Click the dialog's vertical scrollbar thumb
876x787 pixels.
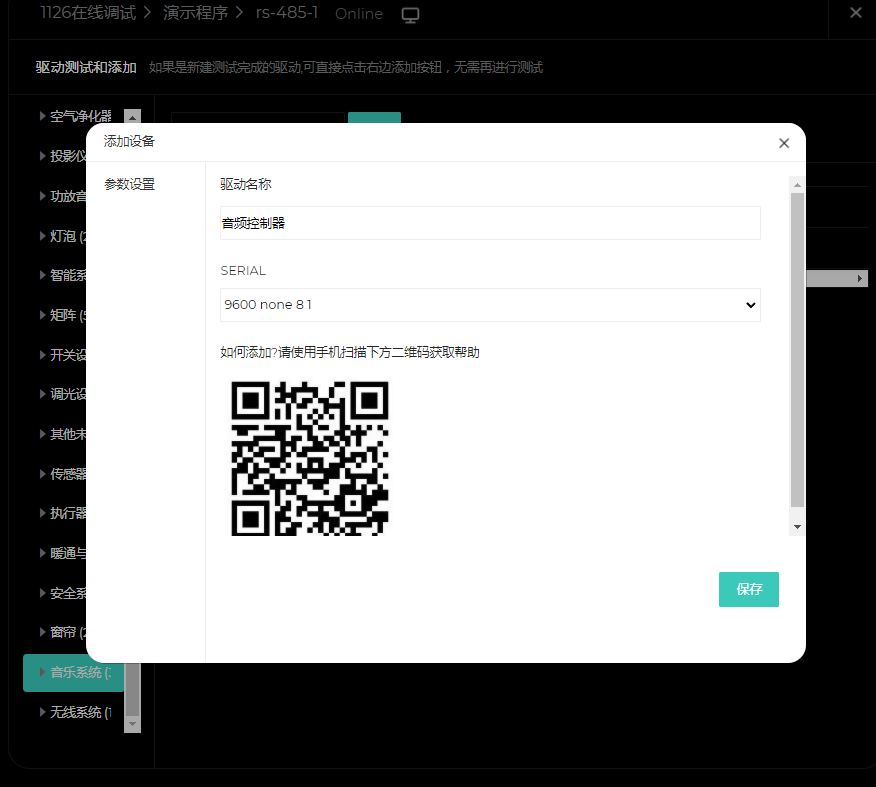tap(797, 350)
